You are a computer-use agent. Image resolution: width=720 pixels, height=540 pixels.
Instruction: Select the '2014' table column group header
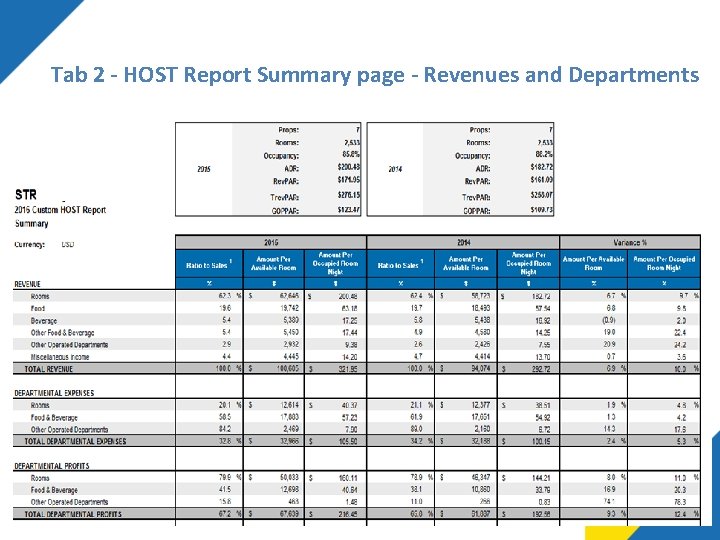[x=463, y=242]
